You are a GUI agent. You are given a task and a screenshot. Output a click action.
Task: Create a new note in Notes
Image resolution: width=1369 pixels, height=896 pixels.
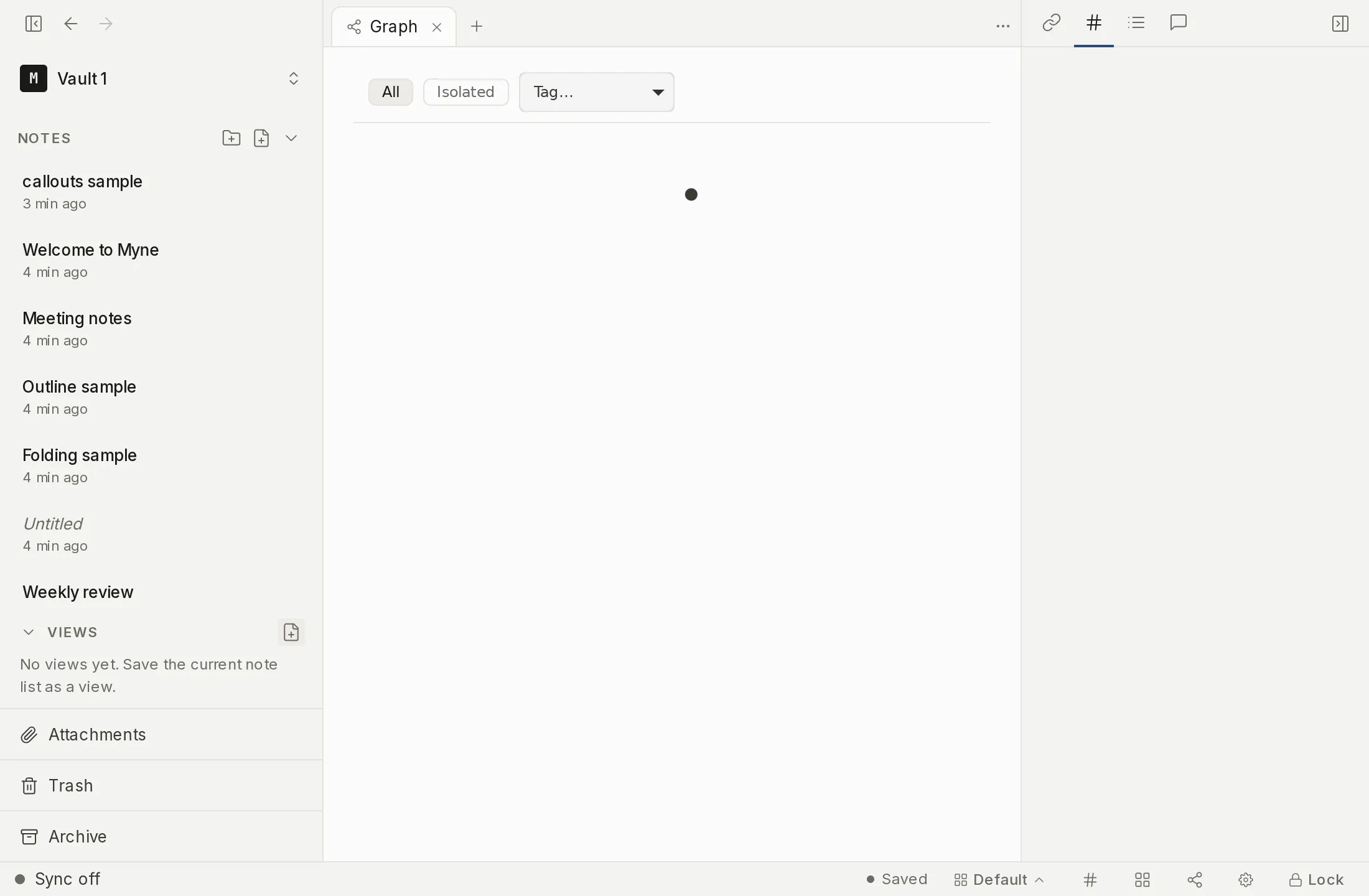[x=261, y=138]
